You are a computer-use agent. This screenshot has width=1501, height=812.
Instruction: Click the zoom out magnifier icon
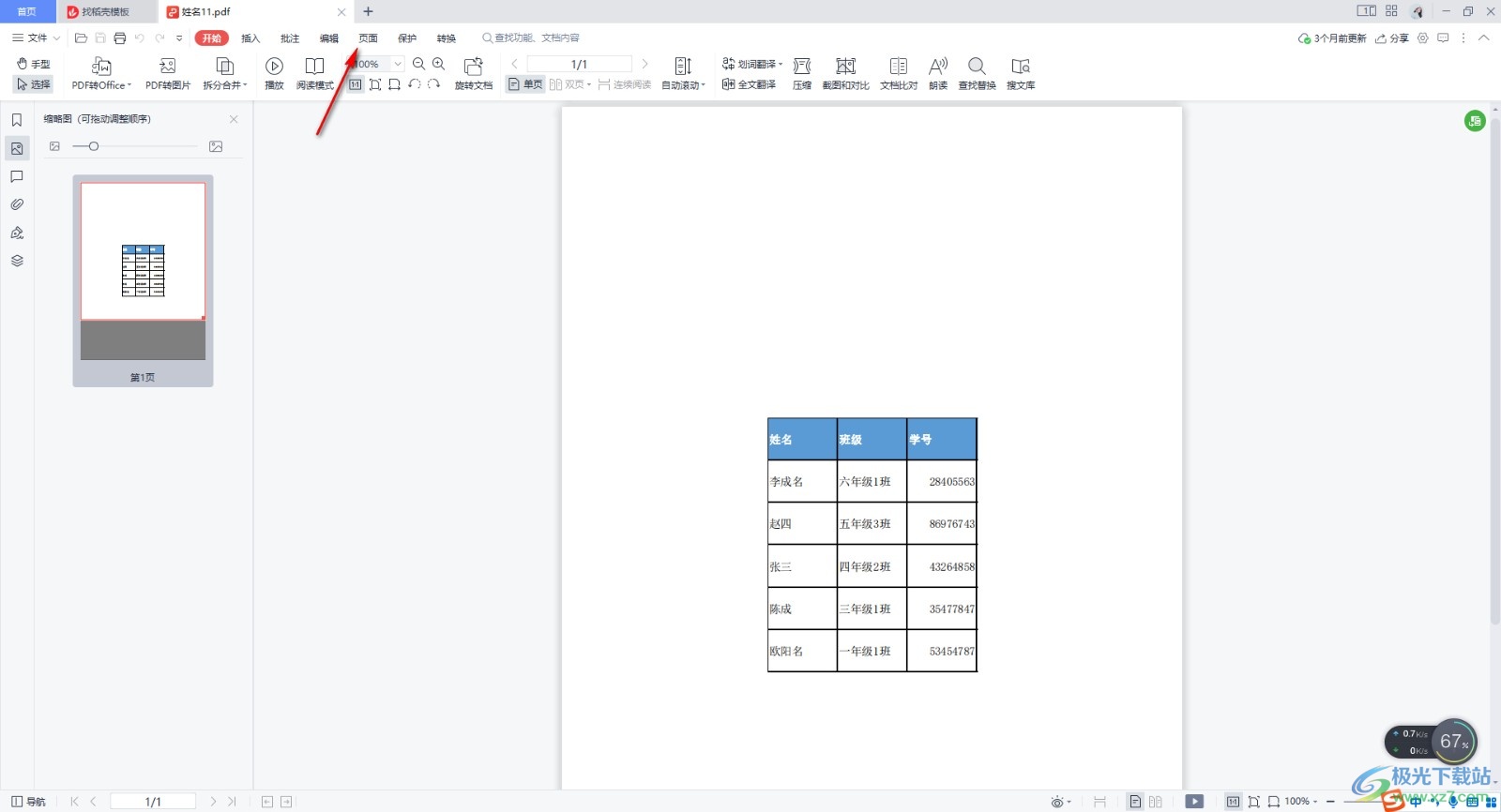tap(418, 64)
